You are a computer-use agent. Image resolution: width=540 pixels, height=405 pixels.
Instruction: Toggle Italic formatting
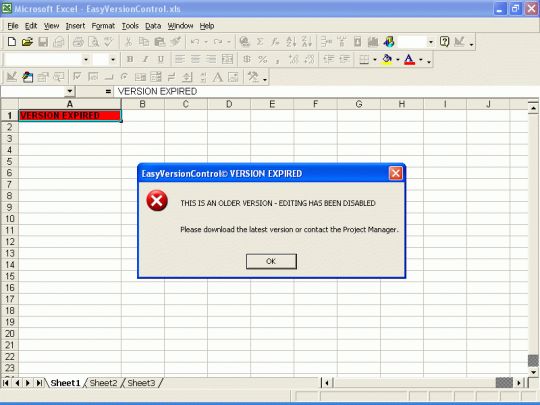click(145, 59)
